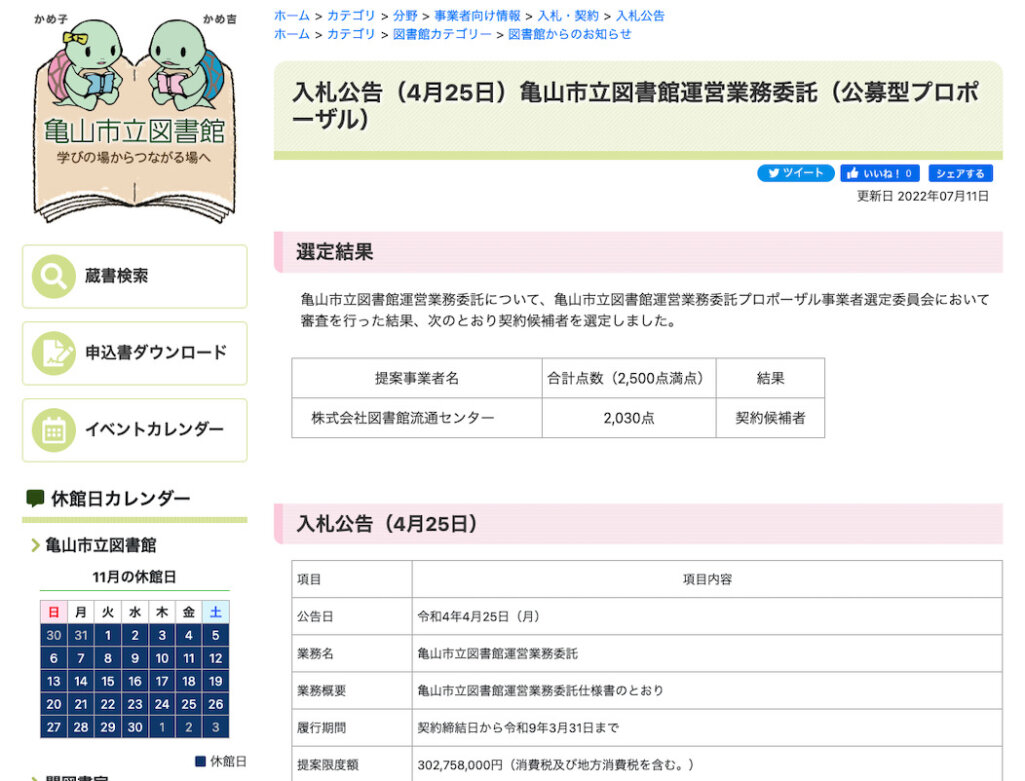Click day 30 in the calendar's last row
Image resolution: width=1025 pixels, height=781 pixels.
(x=134, y=727)
